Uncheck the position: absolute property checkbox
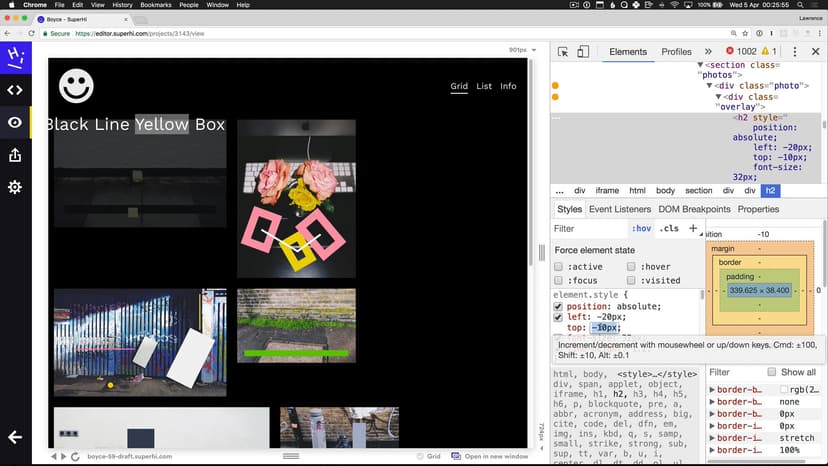This screenshot has width=828, height=466. [x=559, y=306]
